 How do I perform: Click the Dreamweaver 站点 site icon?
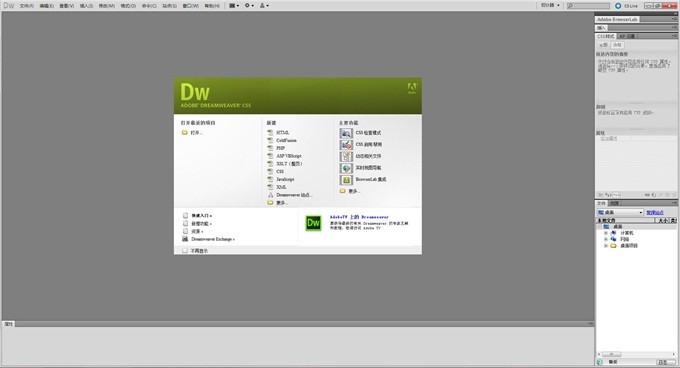tap(270, 195)
